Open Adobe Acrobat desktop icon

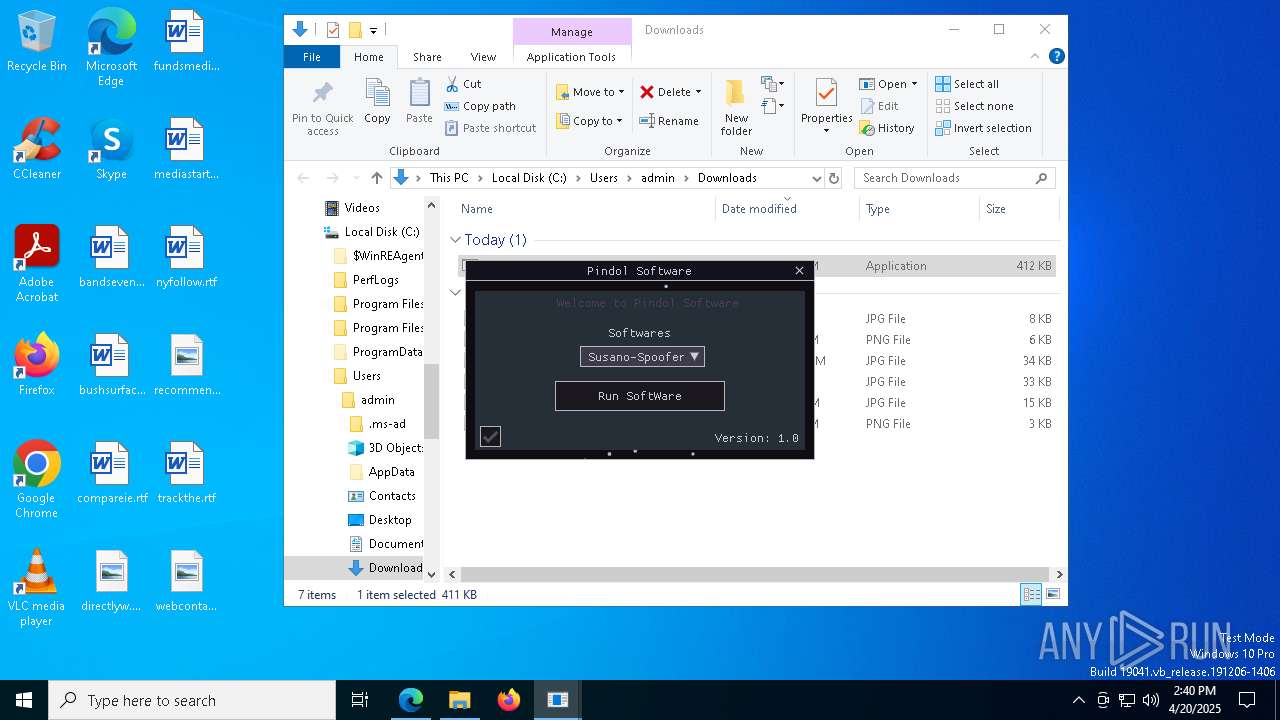[37, 264]
